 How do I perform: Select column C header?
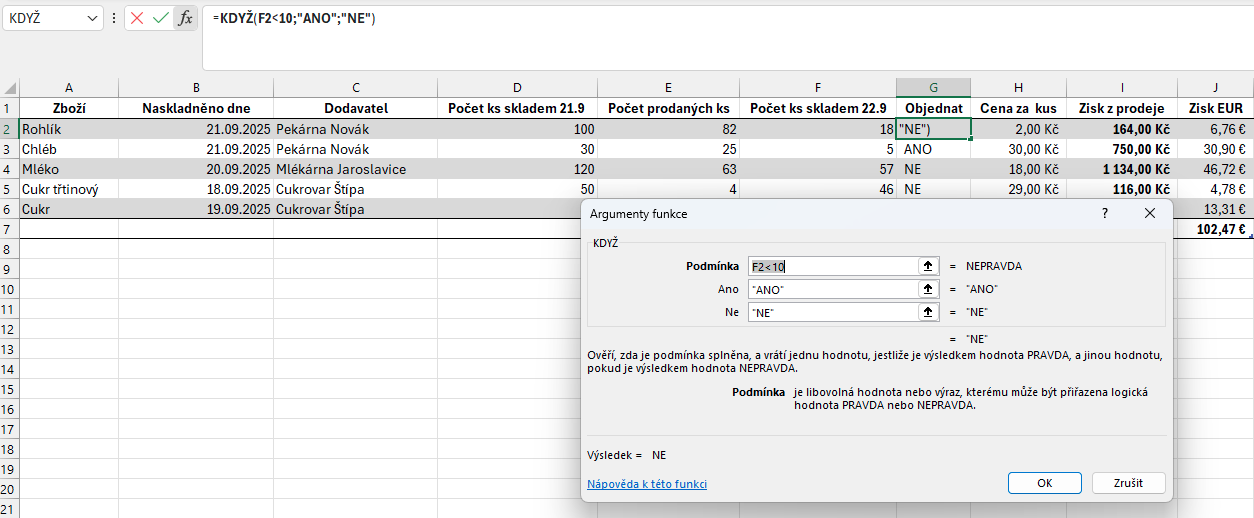[356, 88]
